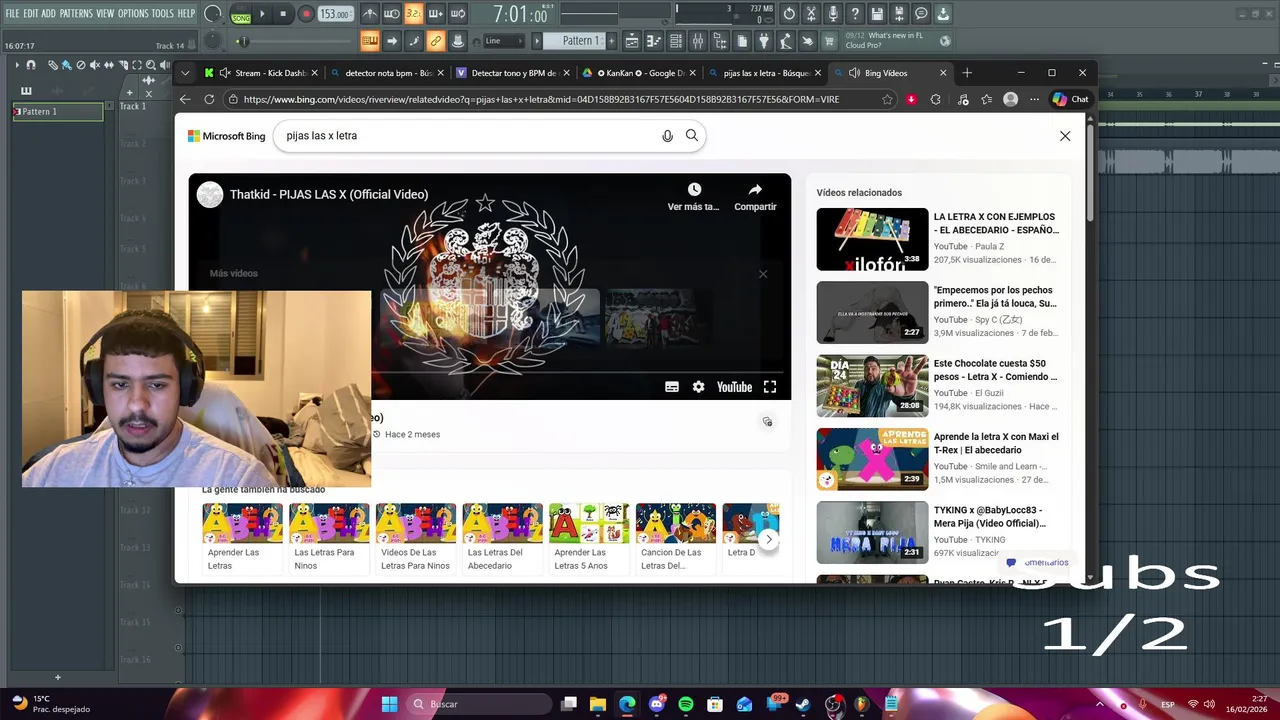Toggle video fullscreen icon
The height and width of the screenshot is (720, 1280).
pyautogui.click(x=770, y=387)
